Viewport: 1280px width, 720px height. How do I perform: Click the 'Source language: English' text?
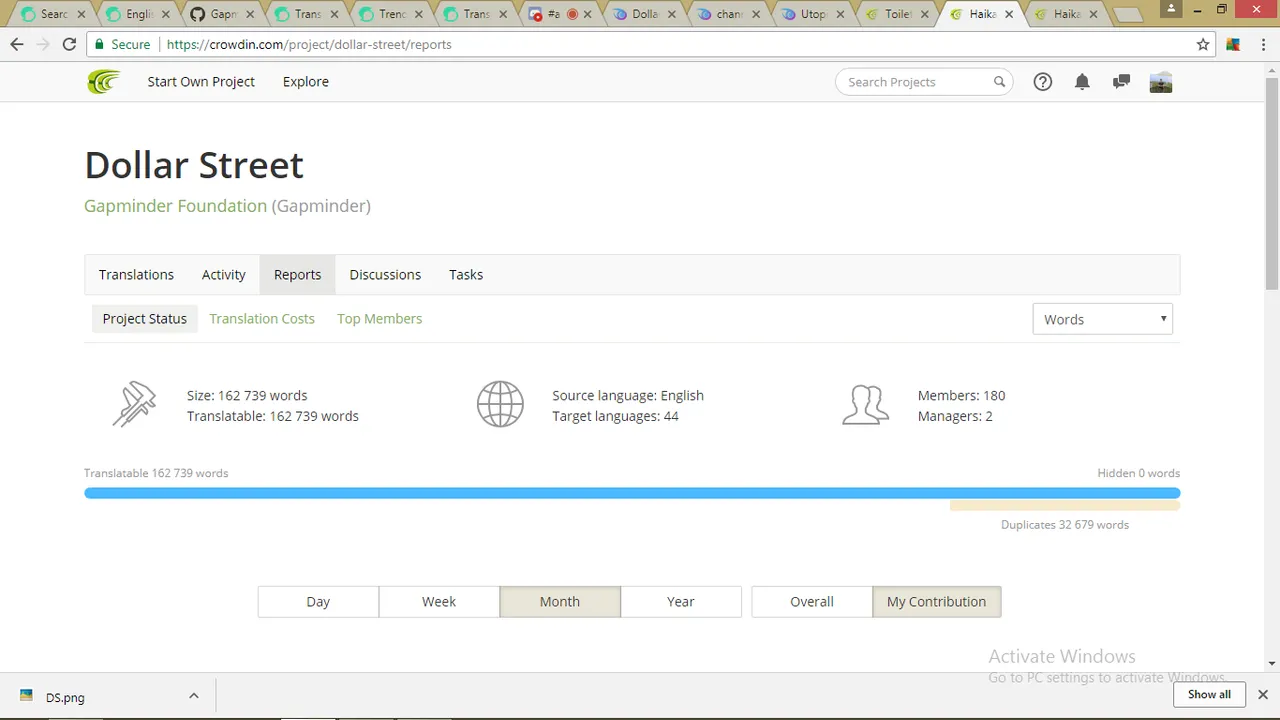628,396
